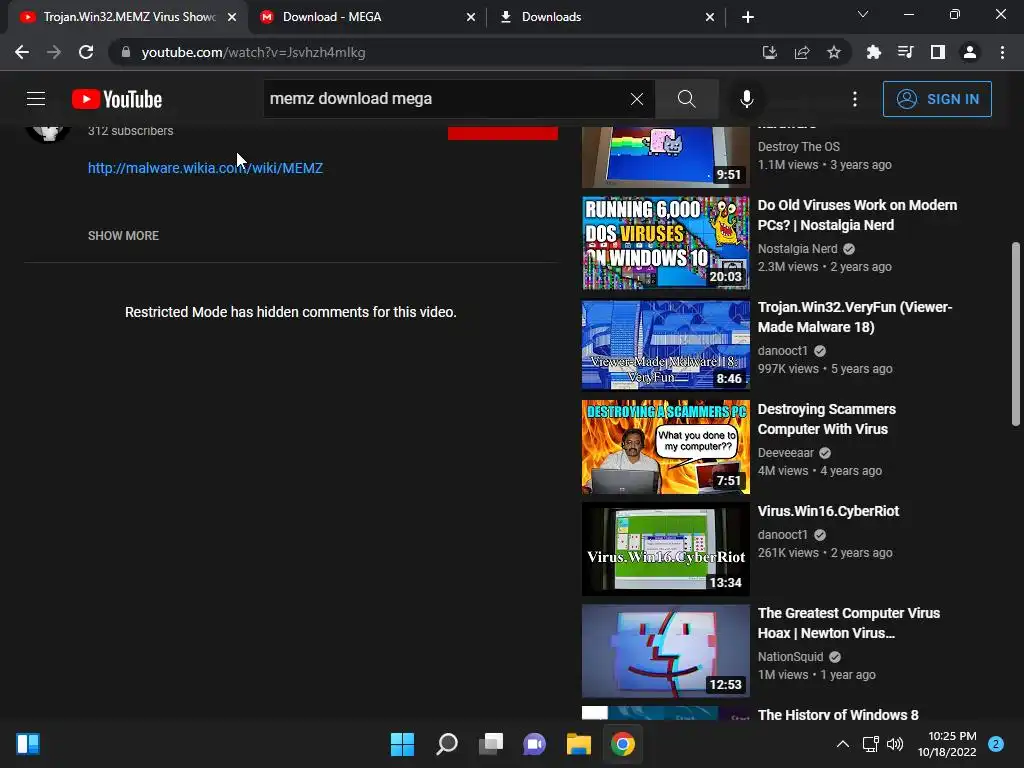Open the media controls icon

pos(905,52)
